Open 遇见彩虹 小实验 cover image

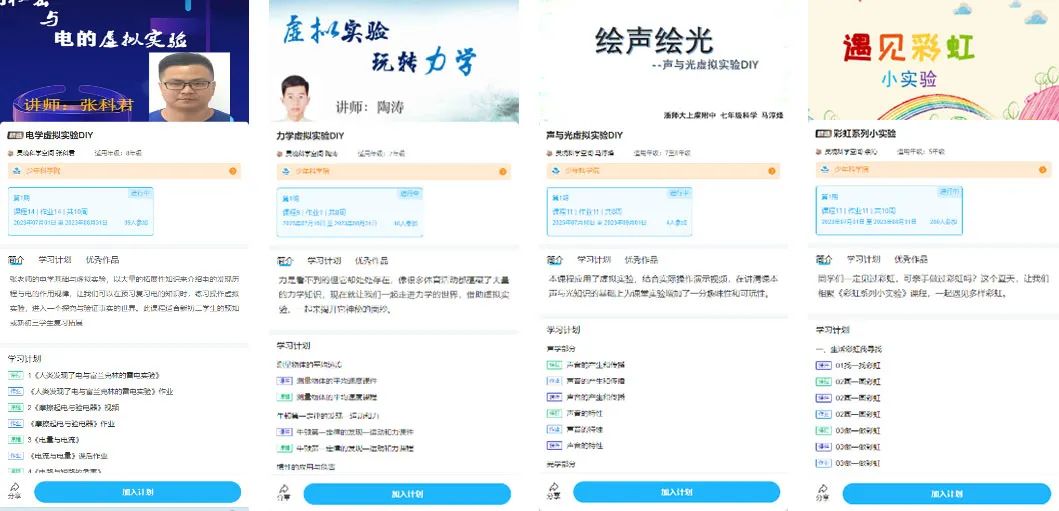pos(933,60)
